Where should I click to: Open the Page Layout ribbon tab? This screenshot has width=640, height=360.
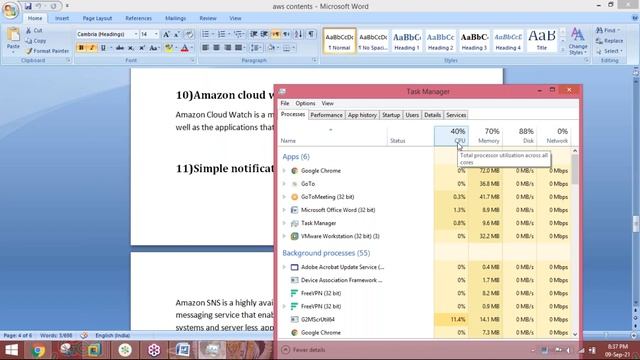click(x=97, y=18)
